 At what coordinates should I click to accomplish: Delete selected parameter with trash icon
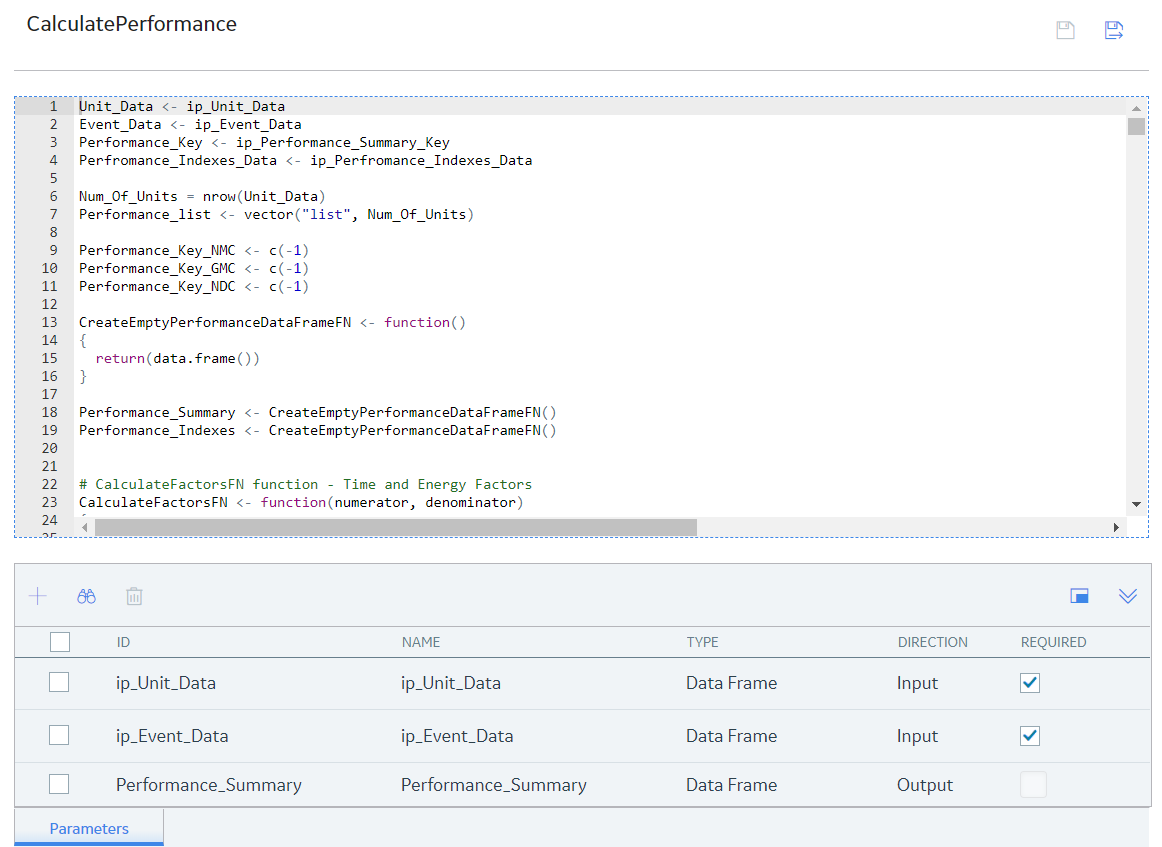(x=134, y=596)
